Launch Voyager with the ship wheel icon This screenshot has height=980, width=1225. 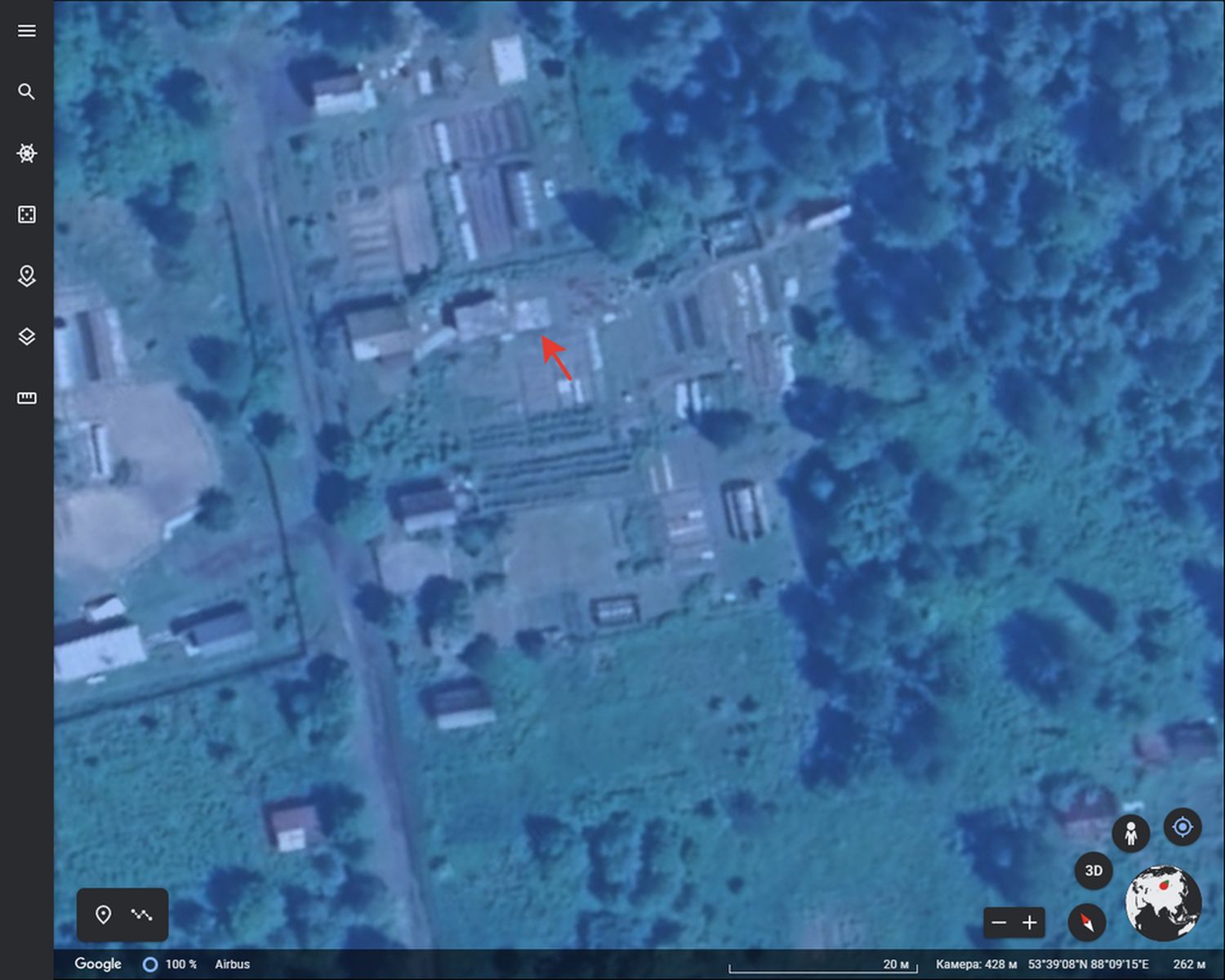click(x=26, y=153)
